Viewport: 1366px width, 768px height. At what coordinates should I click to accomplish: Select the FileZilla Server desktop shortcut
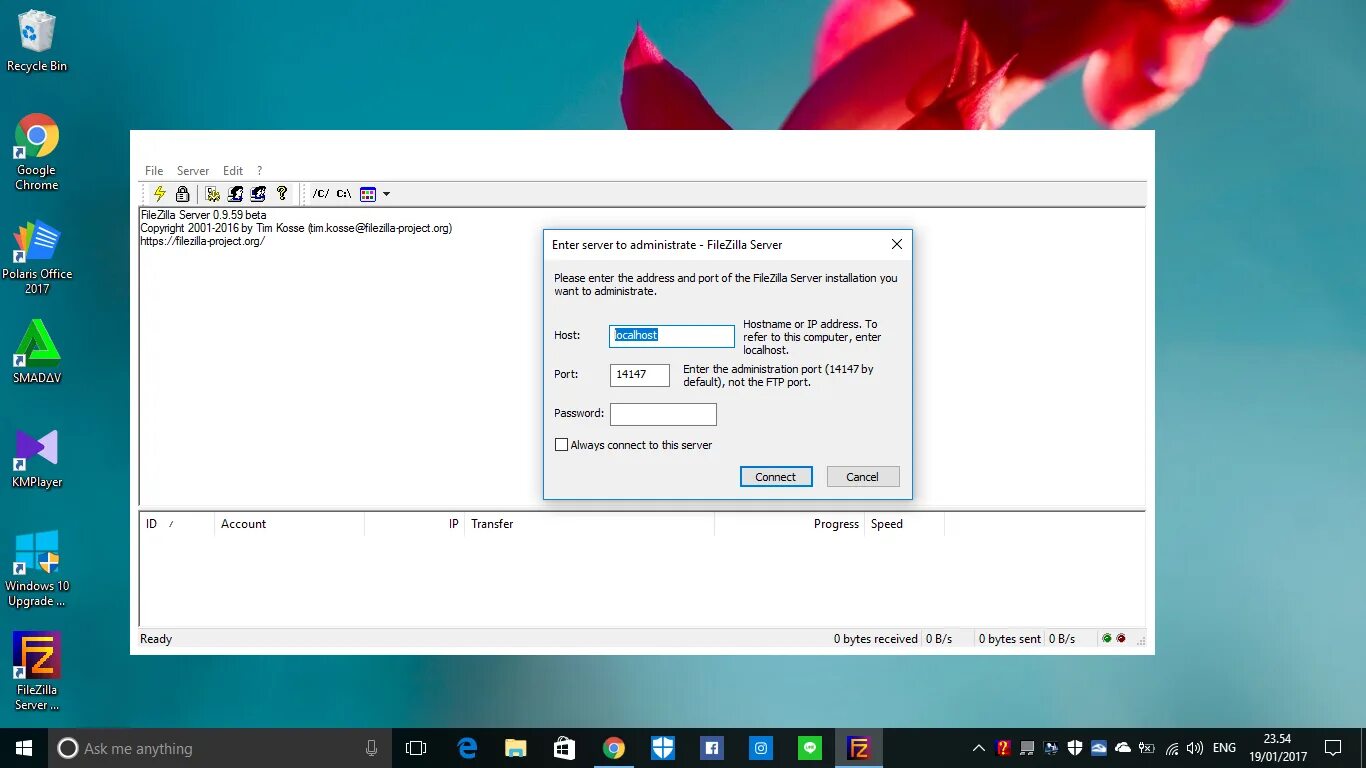[x=37, y=671]
